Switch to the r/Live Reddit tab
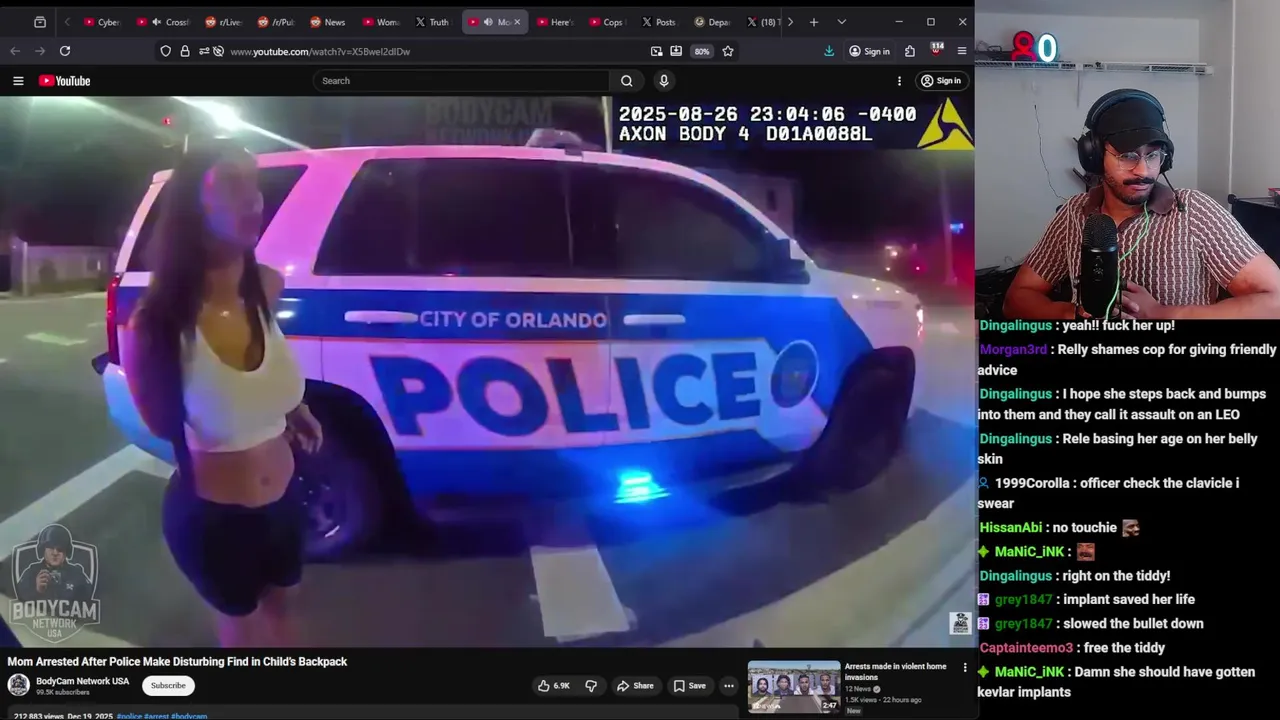Screen dimensions: 1280x720 click(x=224, y=22)
